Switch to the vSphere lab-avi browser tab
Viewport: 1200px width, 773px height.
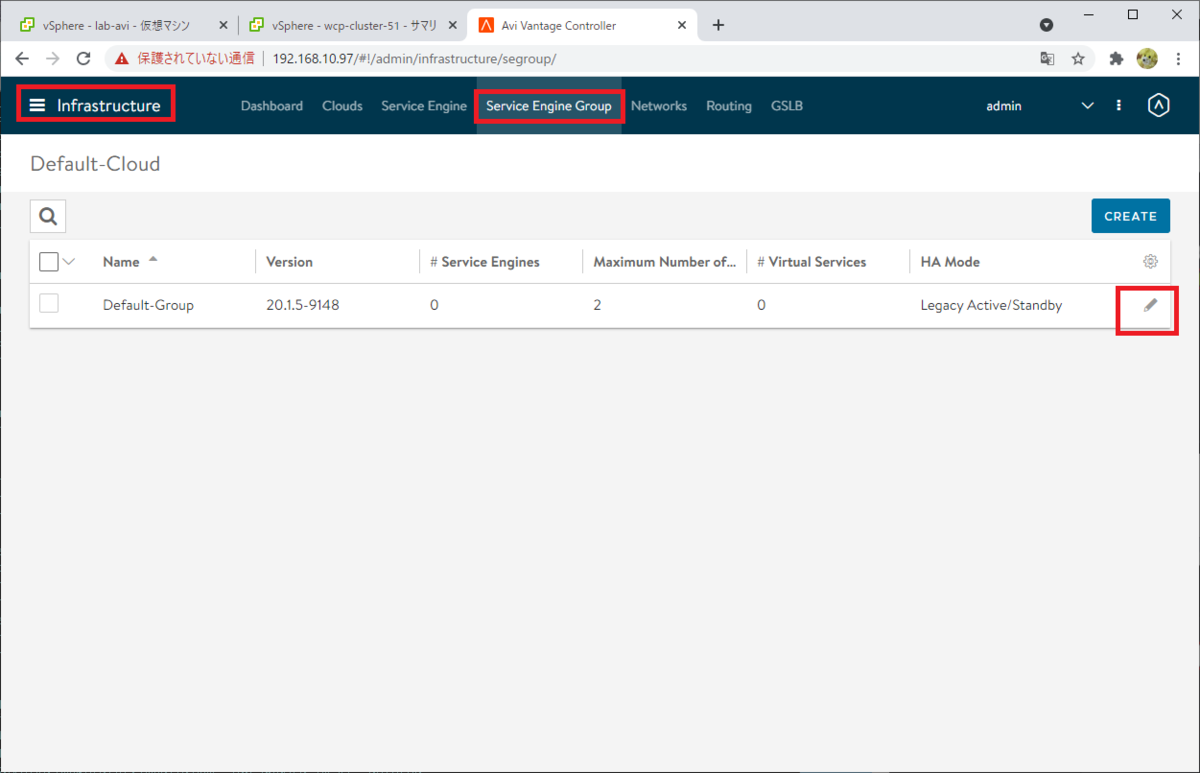pyautogui.click(x=117, y=24)
